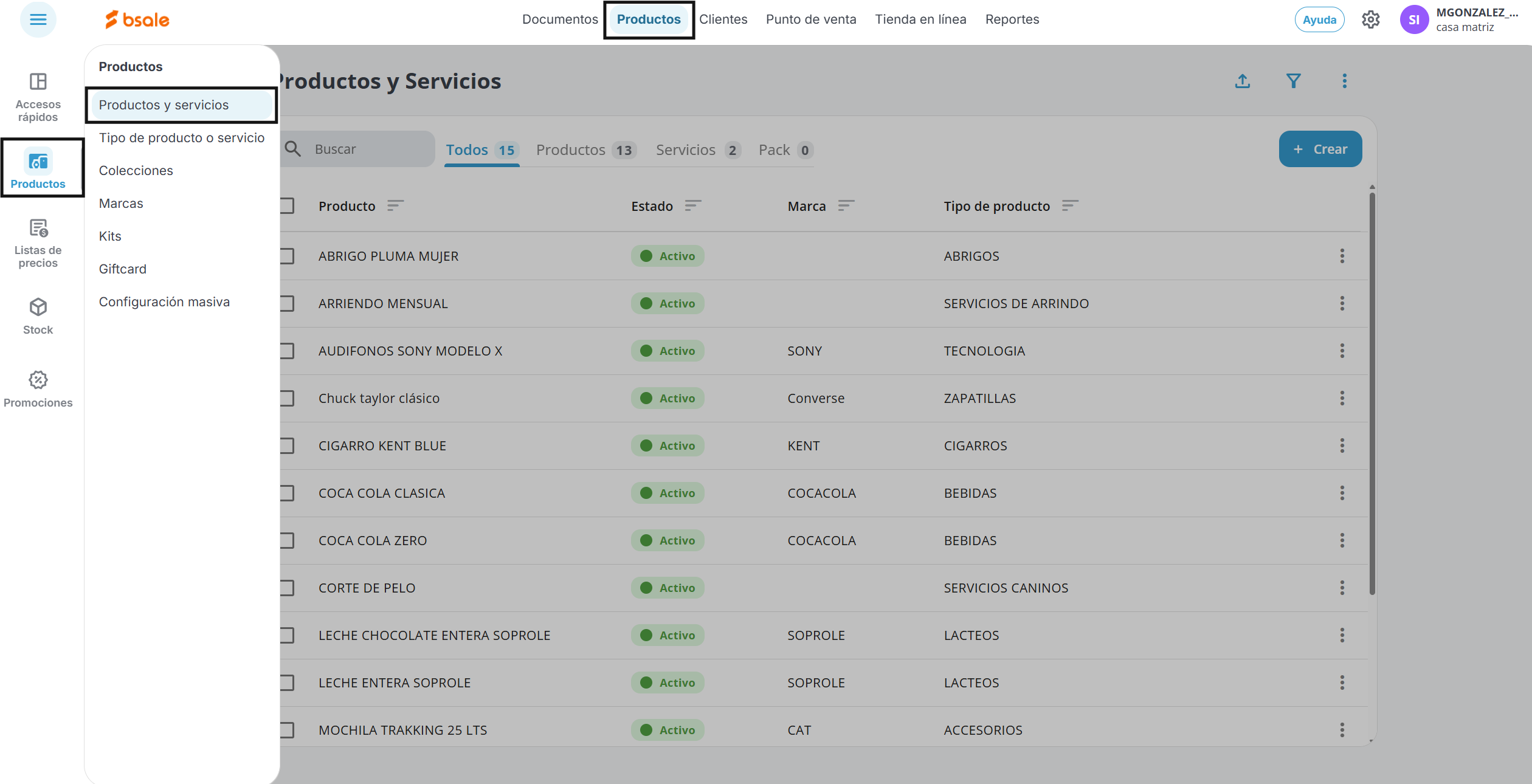Toggle the select-all header checkbox
The height and width of the screenshot is (784, 1532).
click(x=288, y=206)
